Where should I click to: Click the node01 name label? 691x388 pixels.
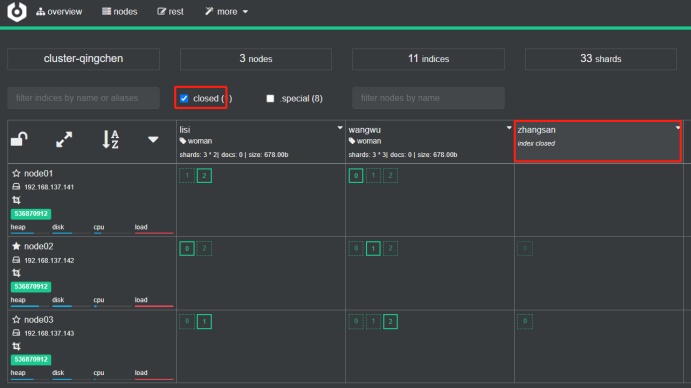38,174
